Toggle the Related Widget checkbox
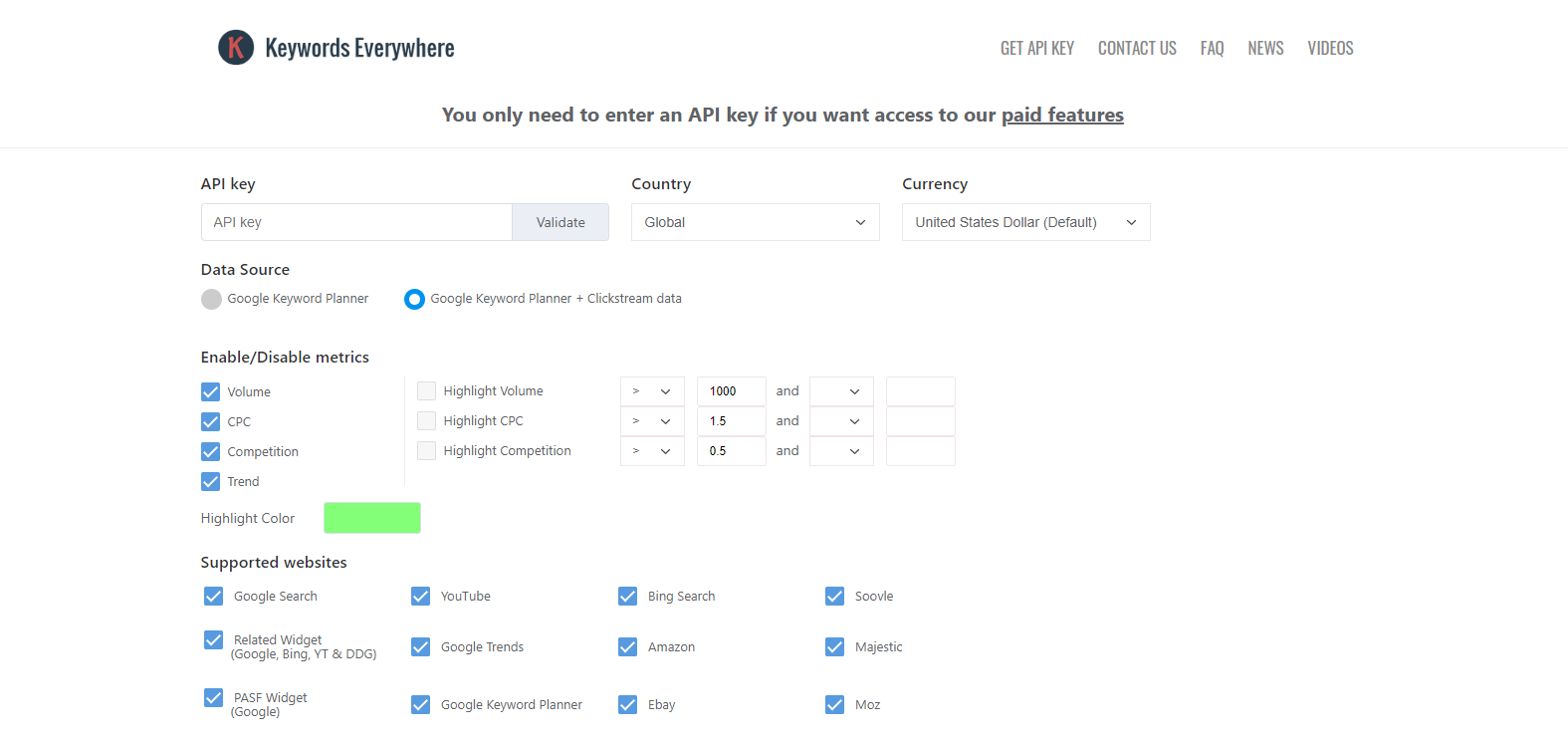Image resolution: width=1568 pixels, height=744 pixels. pos(213,639)
